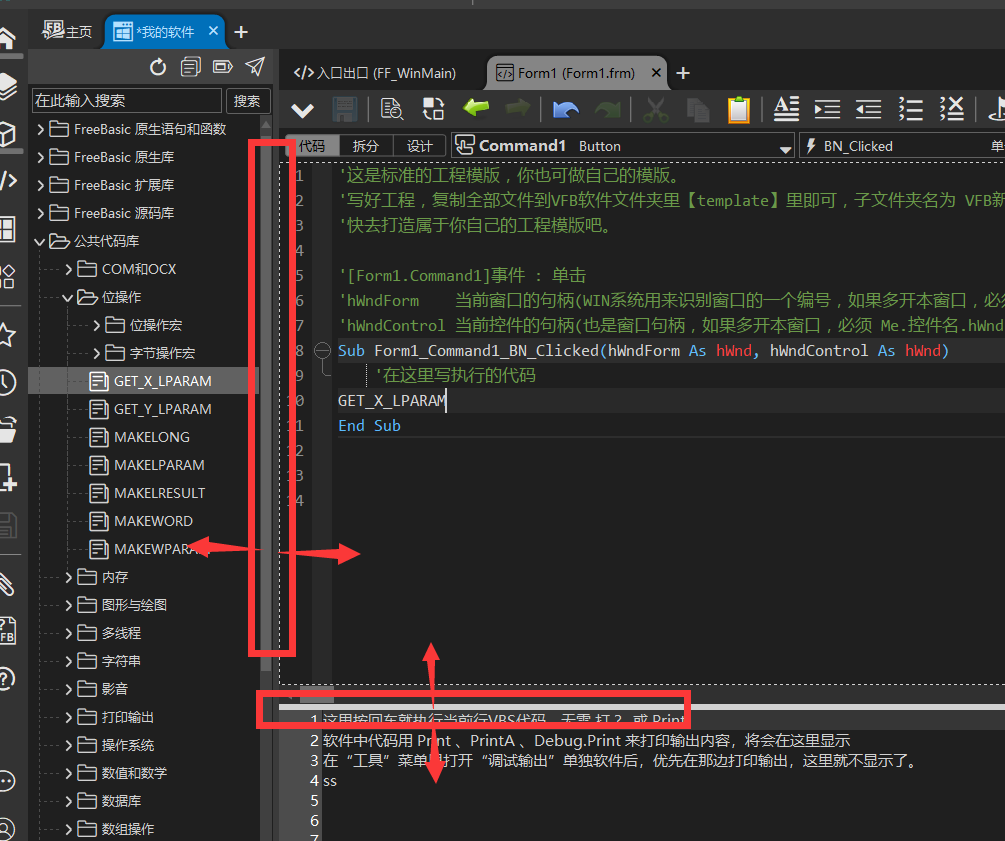The height and width of the screenshot is (841, 1005).
Task: Switch to the 设计 design view
Action: [419, 146]
